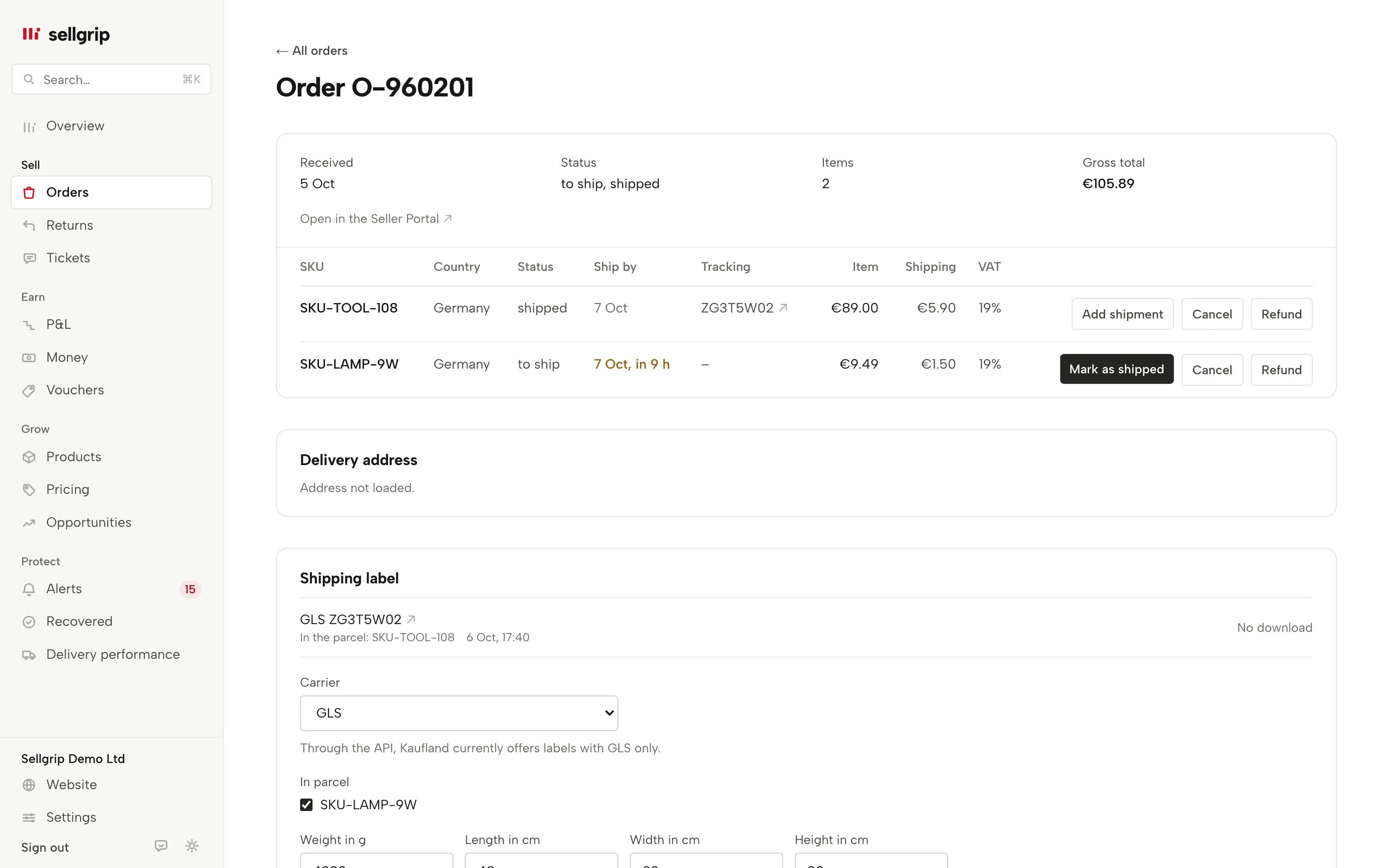Click the Opportunities trend icon
The image size is (1389, 868).
[x=29, y=523]
